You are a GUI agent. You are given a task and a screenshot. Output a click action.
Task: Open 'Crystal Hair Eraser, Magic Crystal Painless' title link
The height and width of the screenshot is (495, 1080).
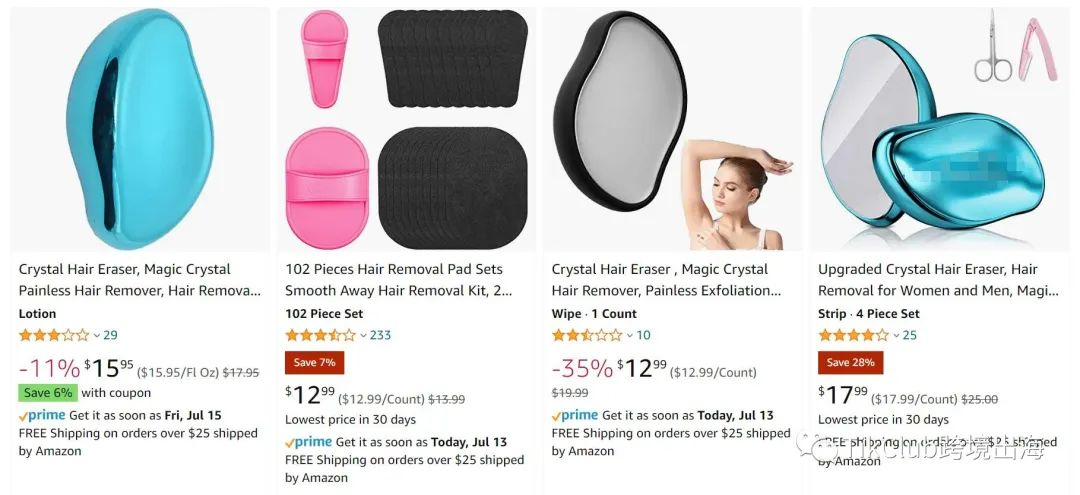coord(140,280)
